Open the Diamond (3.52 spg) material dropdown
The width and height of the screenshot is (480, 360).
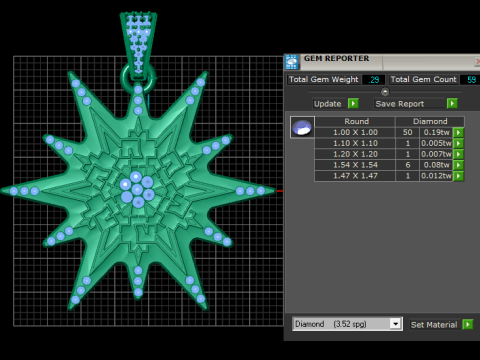[x=395, y=324]
